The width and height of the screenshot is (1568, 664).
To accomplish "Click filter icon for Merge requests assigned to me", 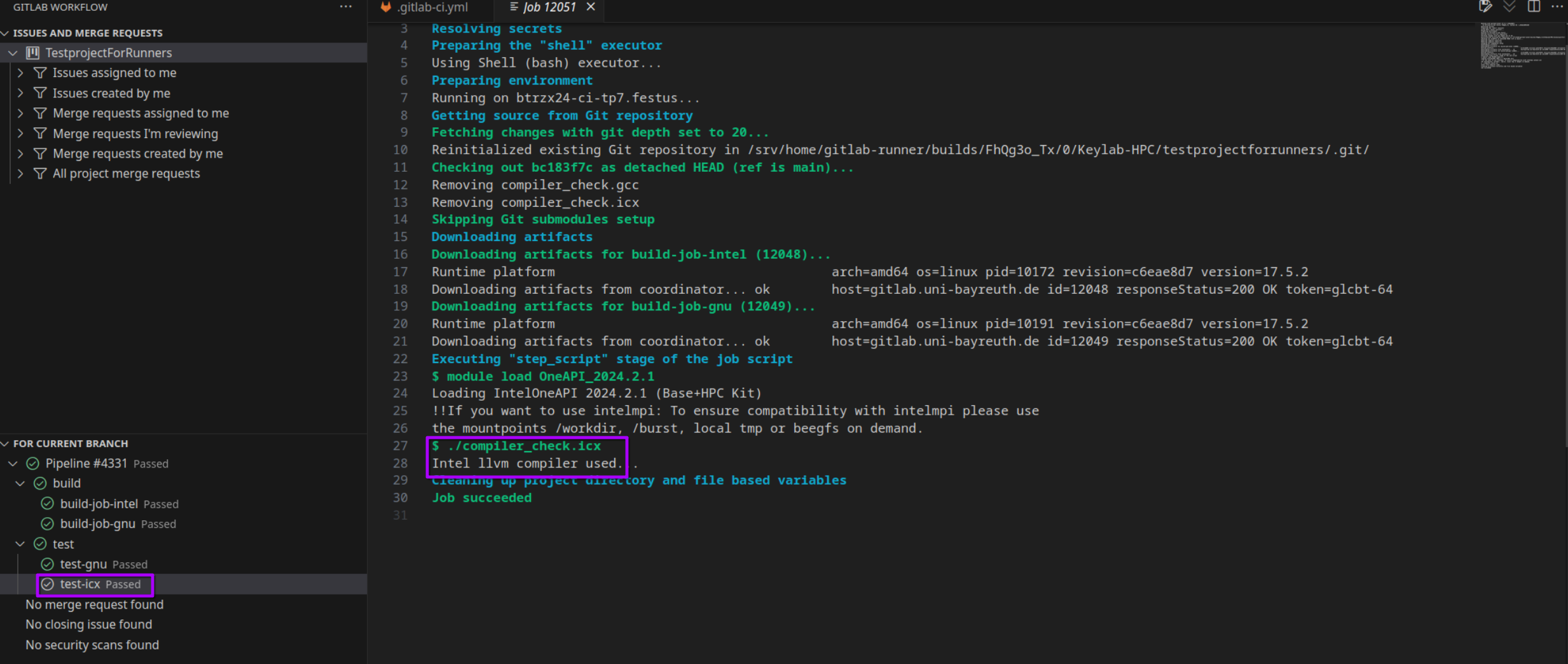I will pyautogui.click(x=40, y=113).
